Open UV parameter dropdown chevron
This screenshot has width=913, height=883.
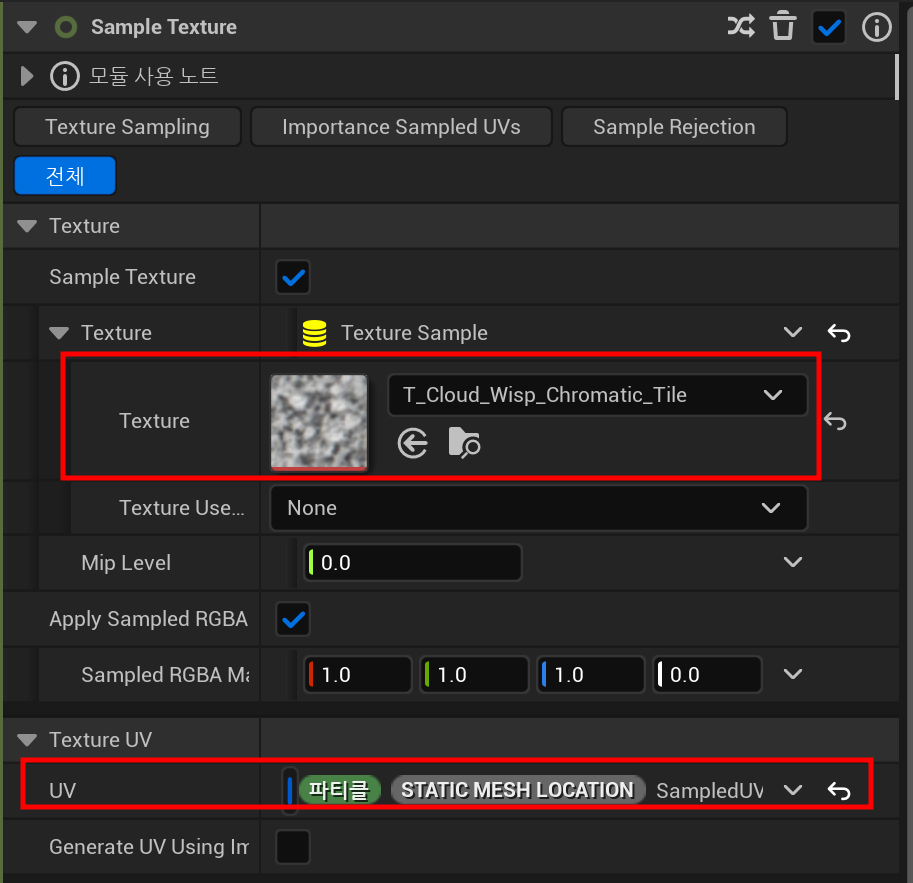[792, 790]
